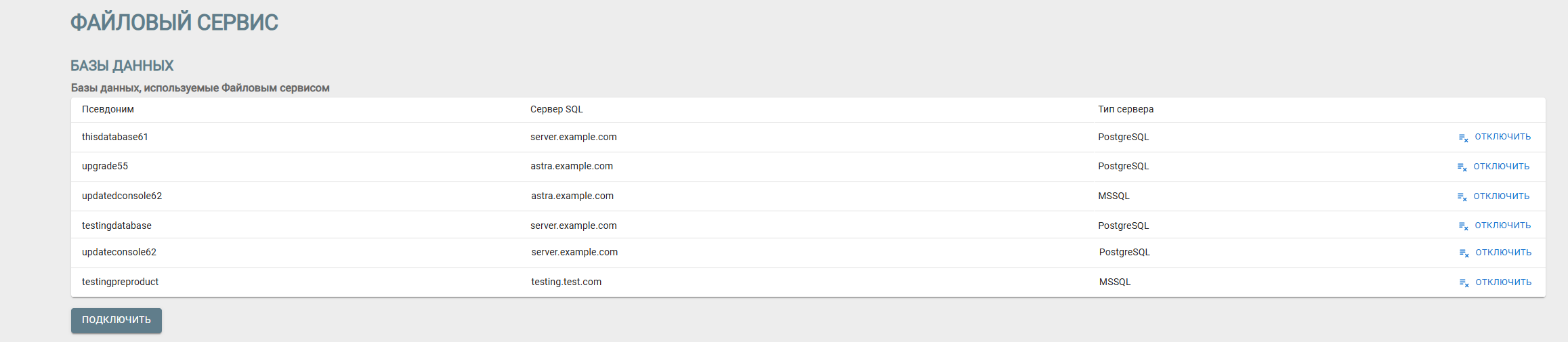Click the Сервер SQL column header
This screenshot has height=342, width=1568.
click(556, 110)
